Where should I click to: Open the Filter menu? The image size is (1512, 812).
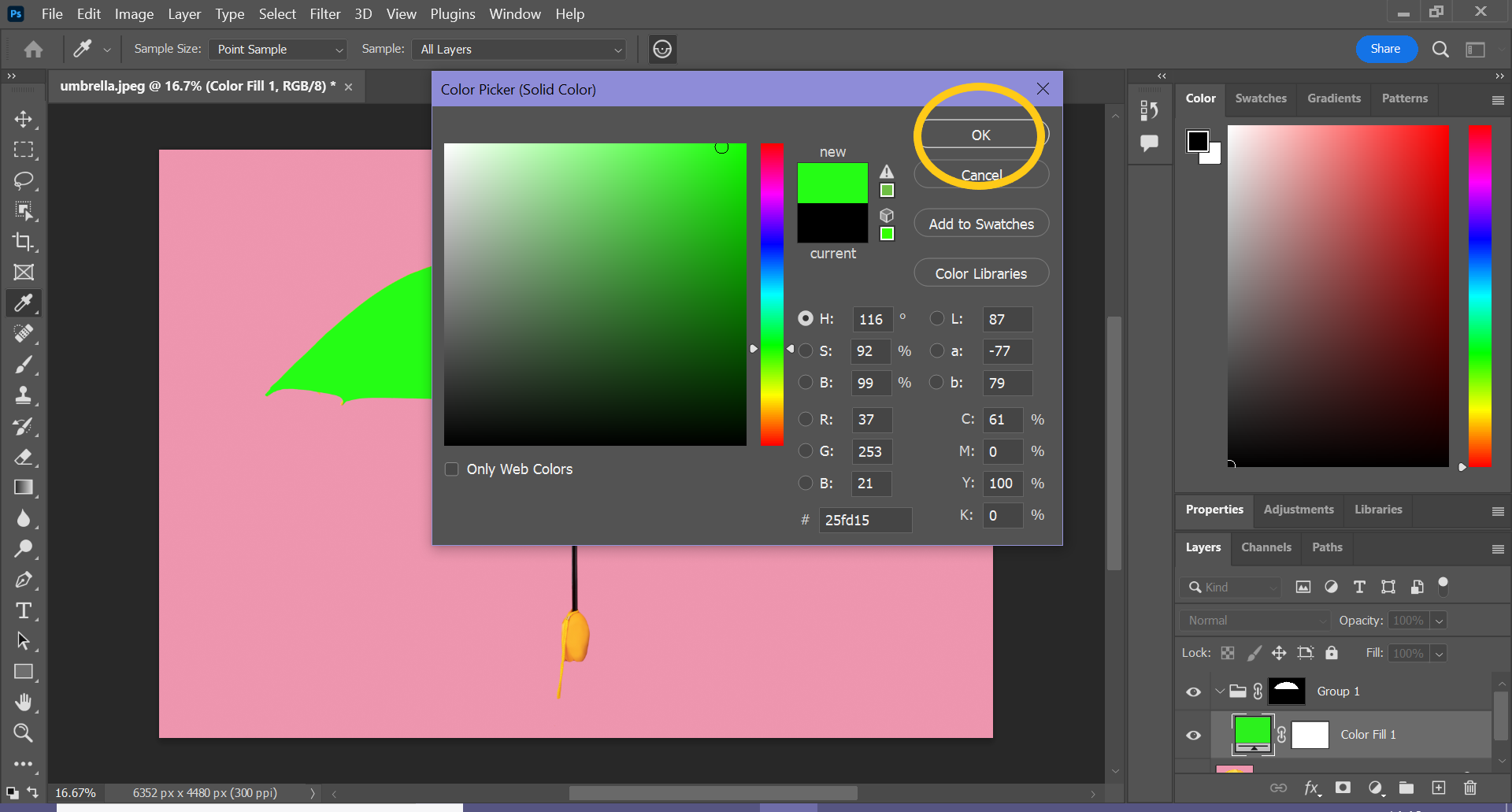pyautogui.click(x=325, y=14)
